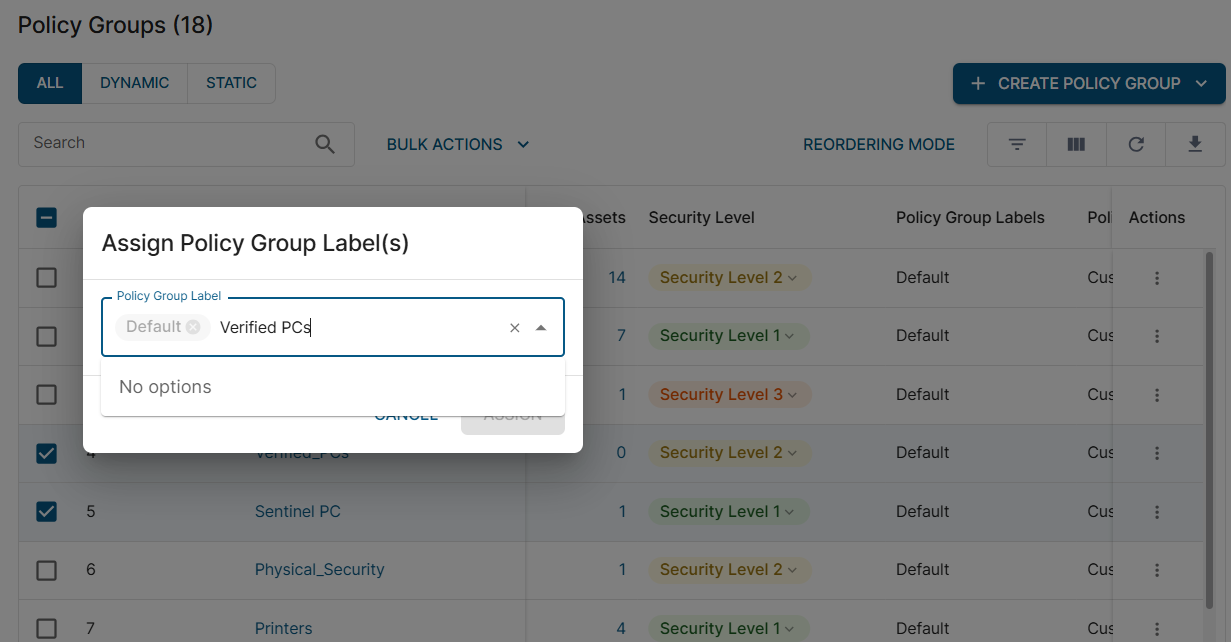
Task: Open actions menu for Sentinel PC row
Action: 1157,512
